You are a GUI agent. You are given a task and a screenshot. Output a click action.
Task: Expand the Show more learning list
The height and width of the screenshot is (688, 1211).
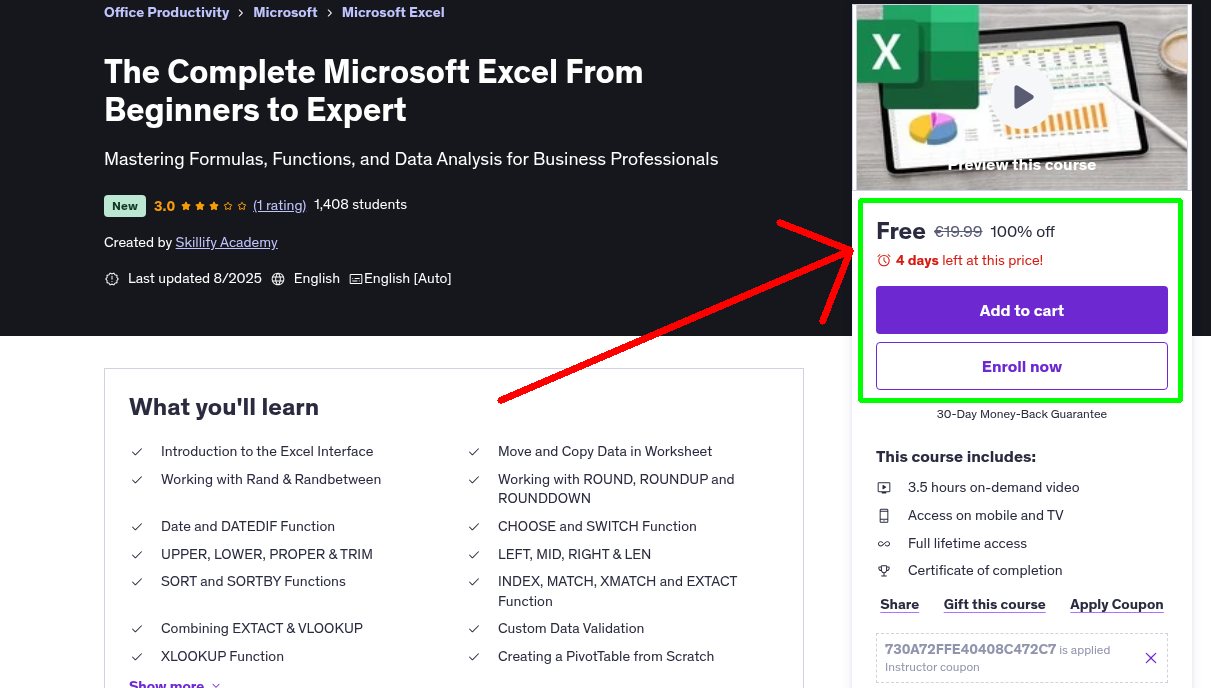click(x=175, y=684)
